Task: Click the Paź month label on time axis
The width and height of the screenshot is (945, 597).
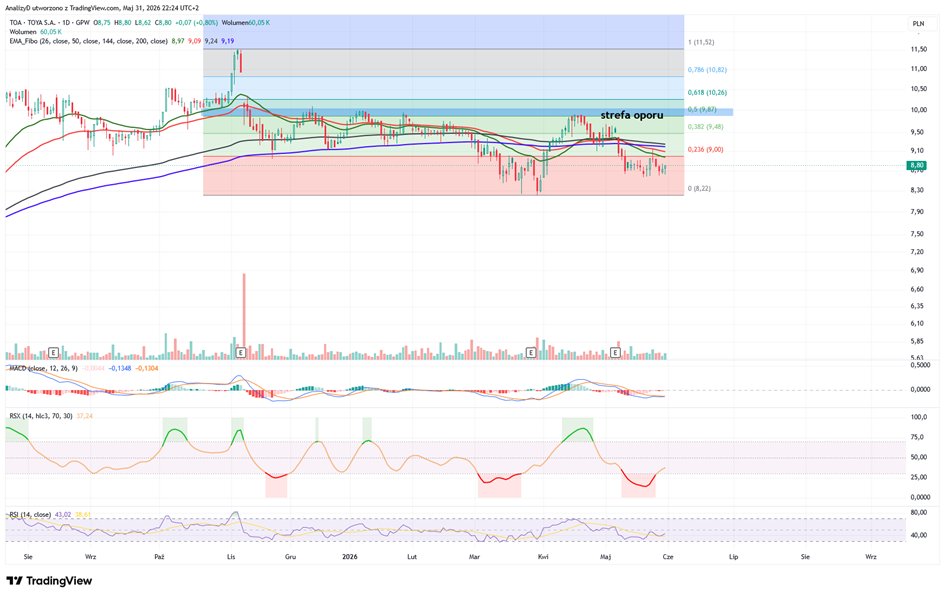Action: [x=159, y=557]
